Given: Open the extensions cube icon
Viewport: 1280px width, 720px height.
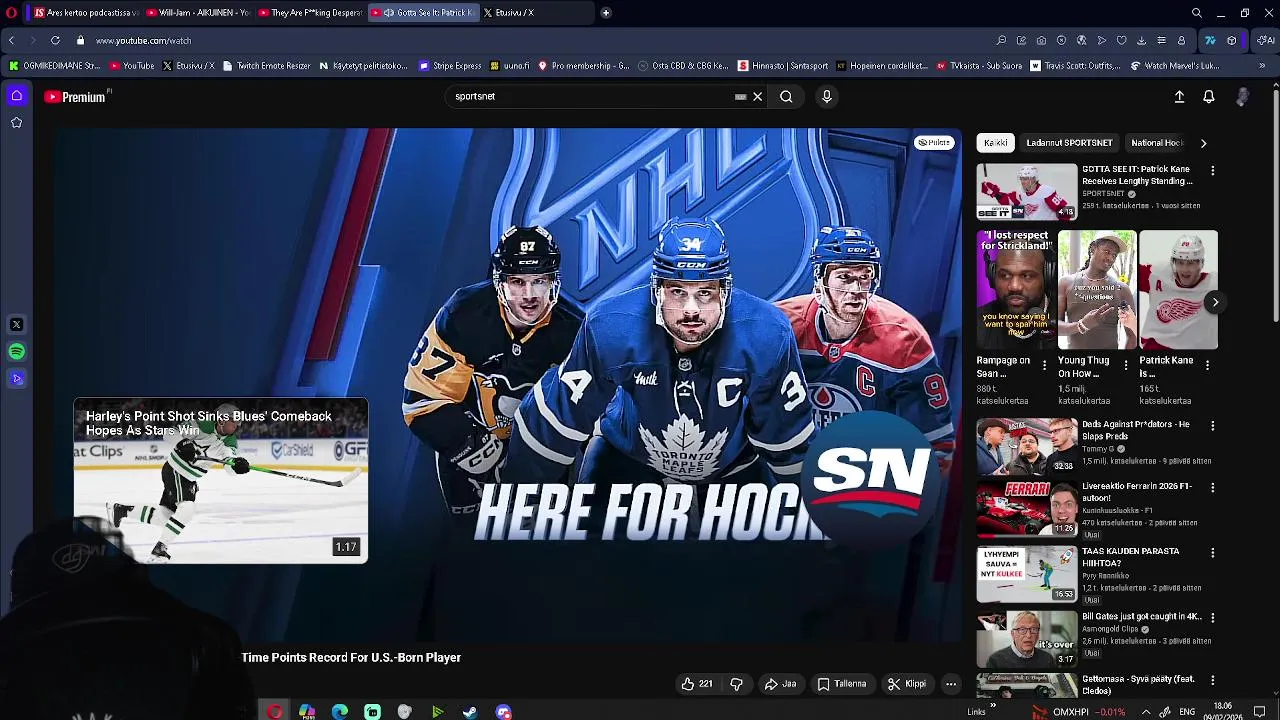Looking at the screenshot, I should pyautogui.click(x=1231, y=41).
